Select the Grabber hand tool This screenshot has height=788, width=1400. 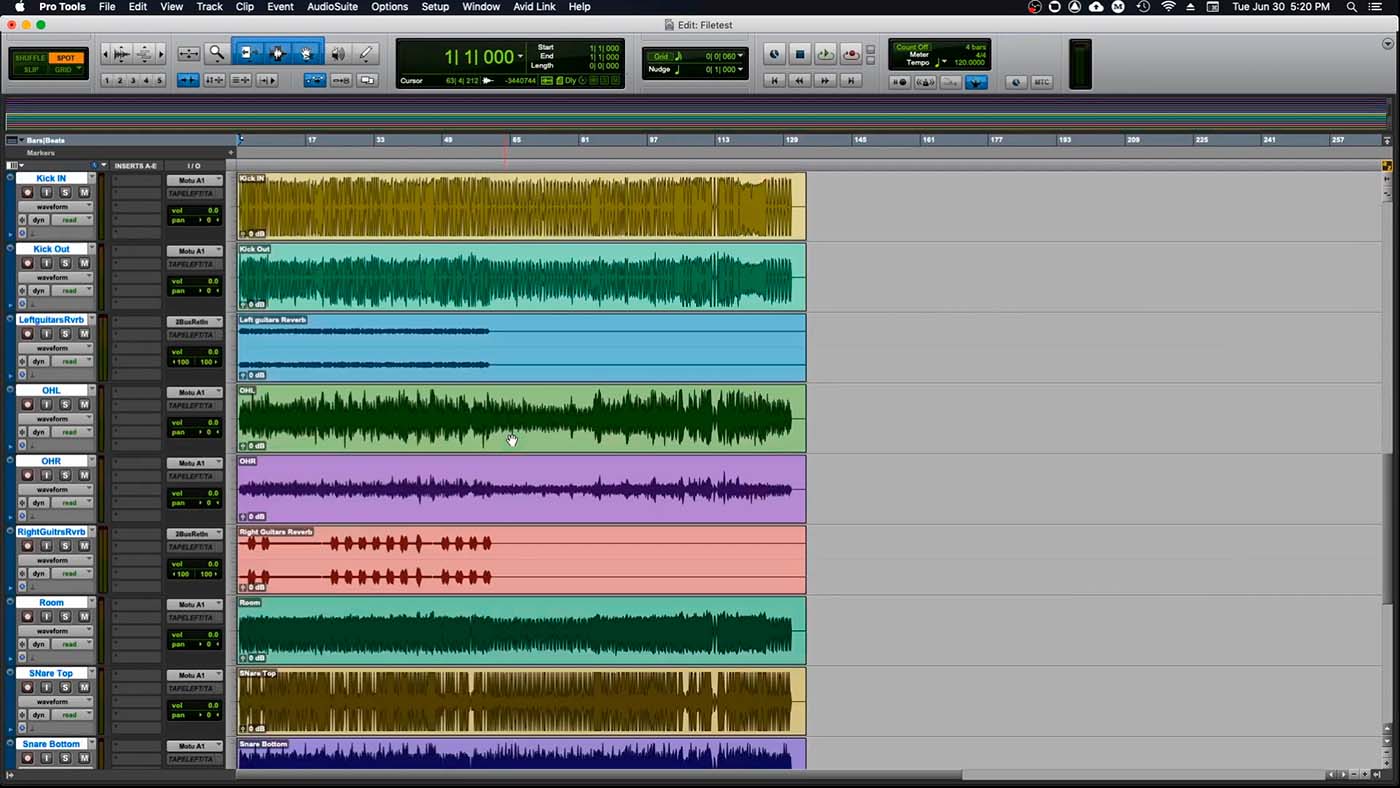click(307, 53)
